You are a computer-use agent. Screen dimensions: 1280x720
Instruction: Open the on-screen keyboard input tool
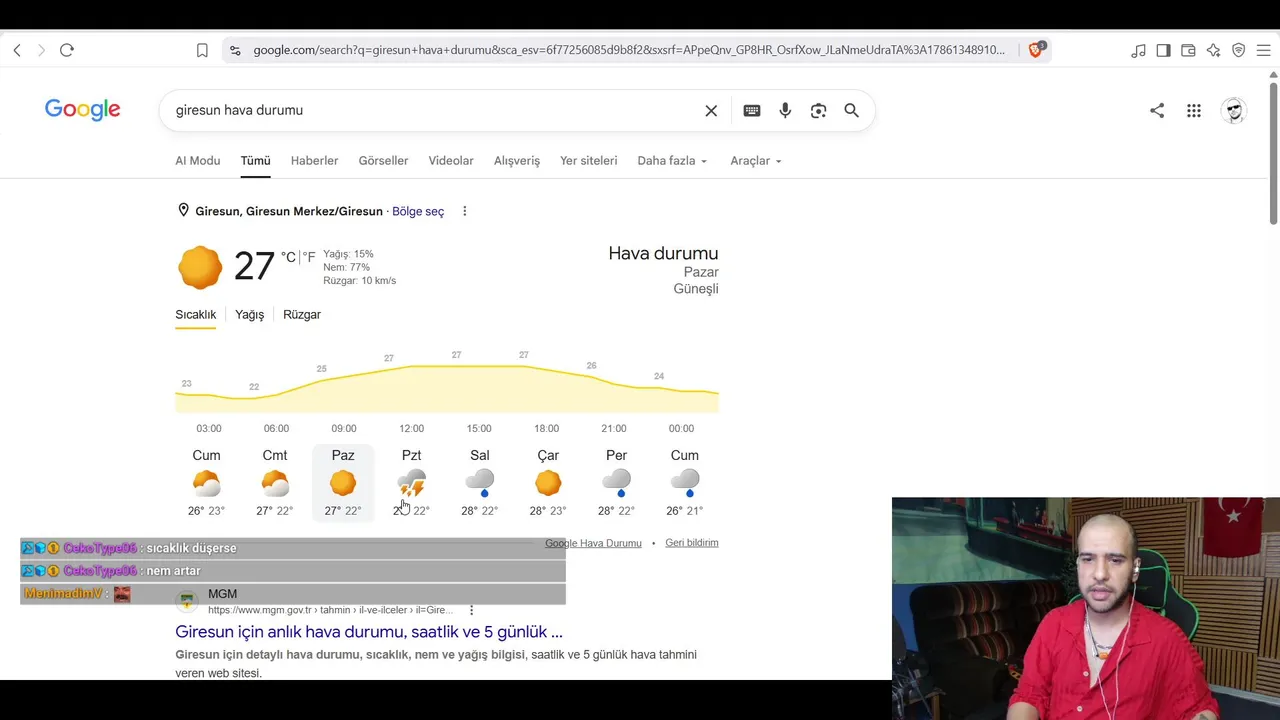tap(752, 110)
